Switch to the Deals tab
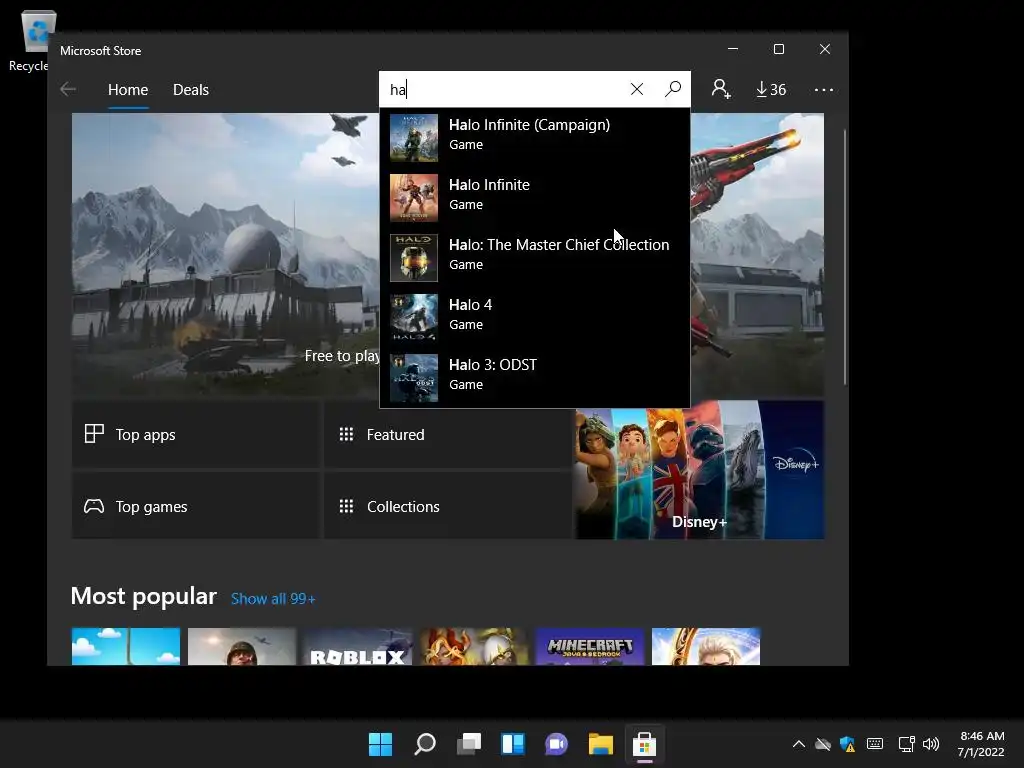The image size is (1024, 768). pos(191,89)
